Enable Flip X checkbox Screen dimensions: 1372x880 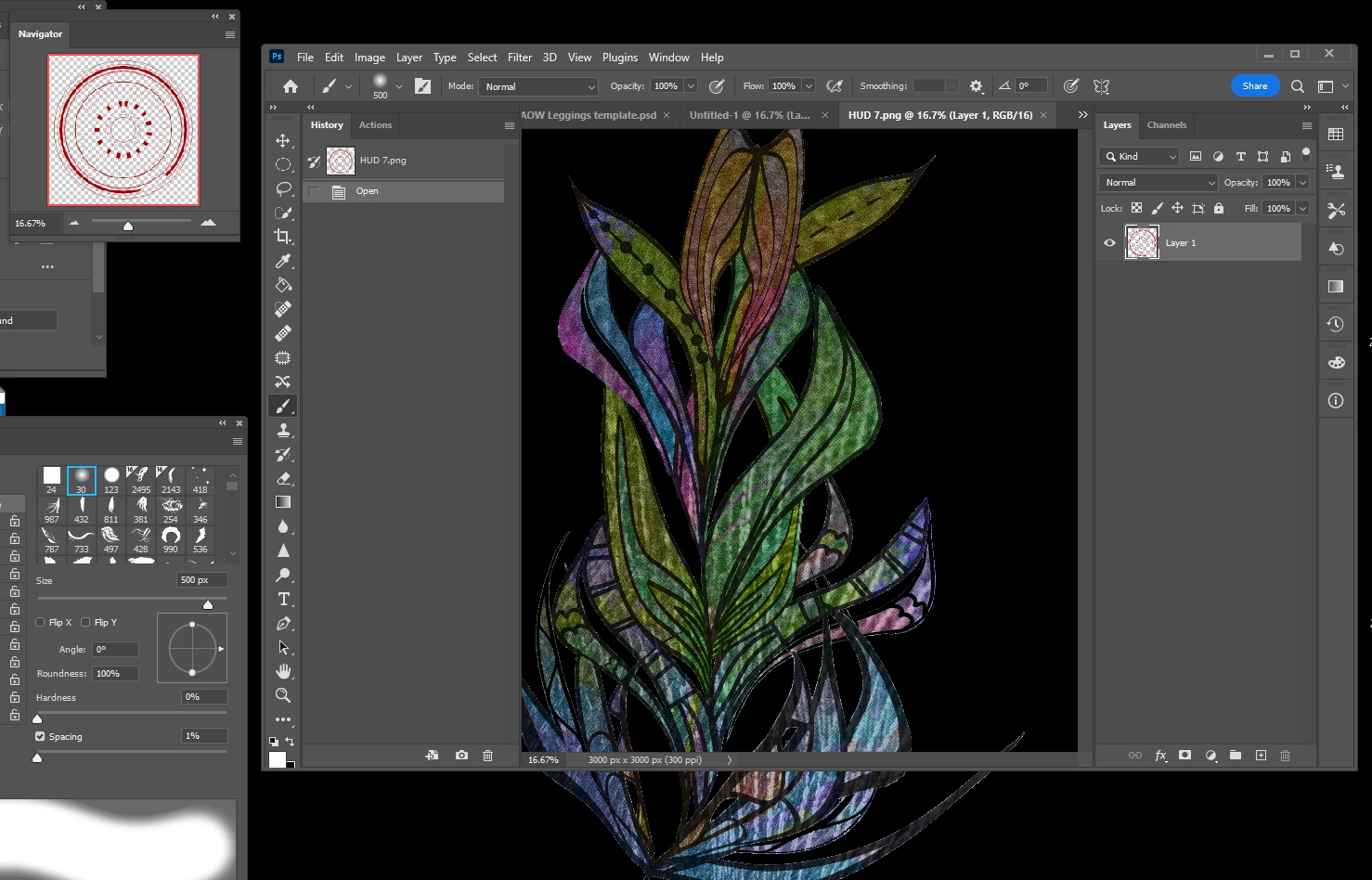coord(40,622)
